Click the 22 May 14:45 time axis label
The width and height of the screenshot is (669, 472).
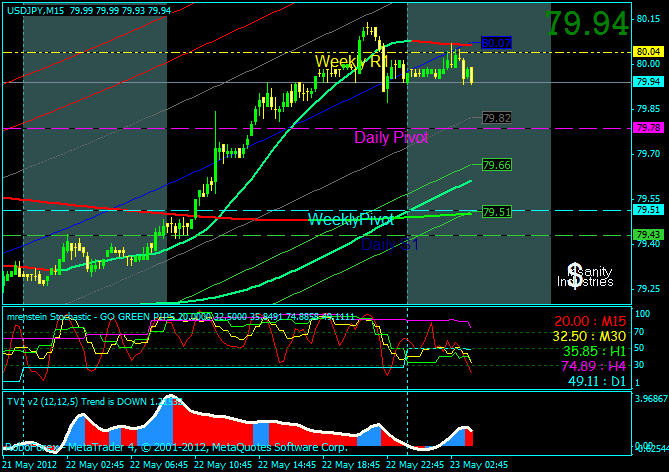pos(287,465)
